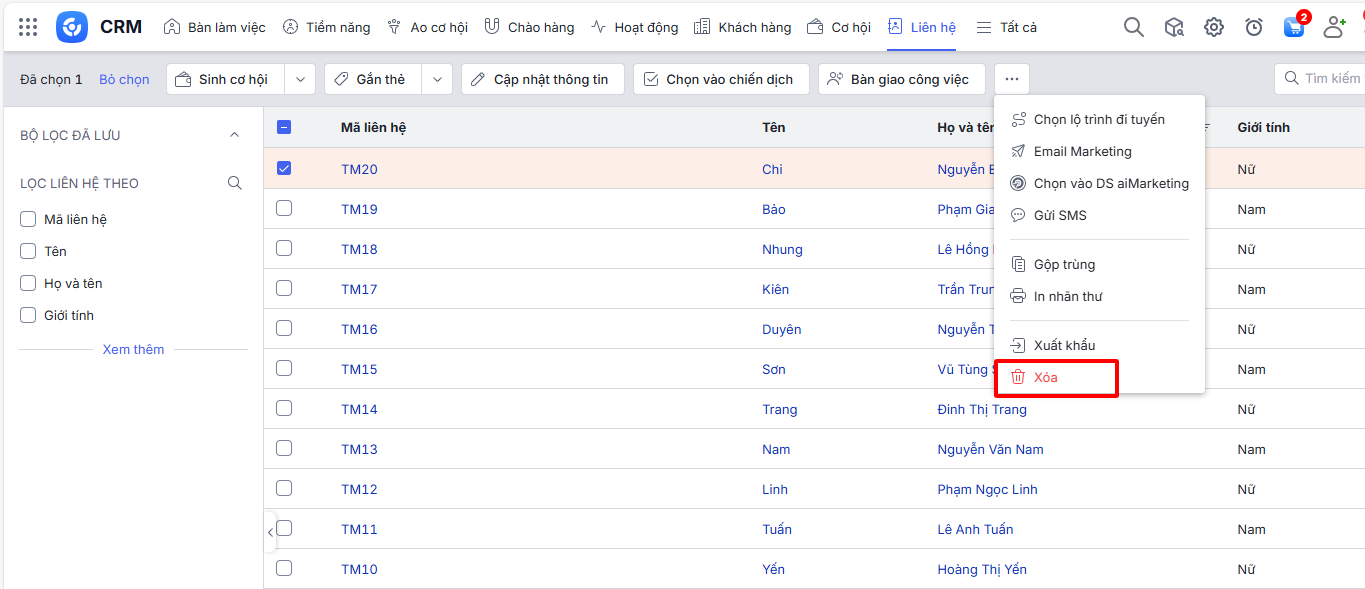1365x589 pixels.
Task: Click the CRM logo icon
Action: [72, 27]
